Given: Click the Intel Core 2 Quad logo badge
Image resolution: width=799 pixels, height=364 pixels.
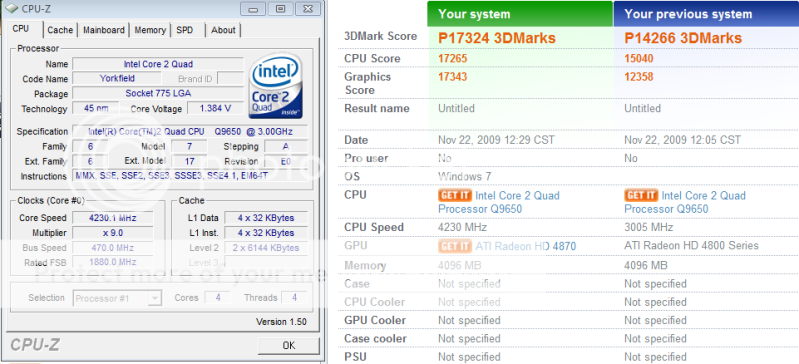Looking at the screenshot, I should [x=276, y=85].
